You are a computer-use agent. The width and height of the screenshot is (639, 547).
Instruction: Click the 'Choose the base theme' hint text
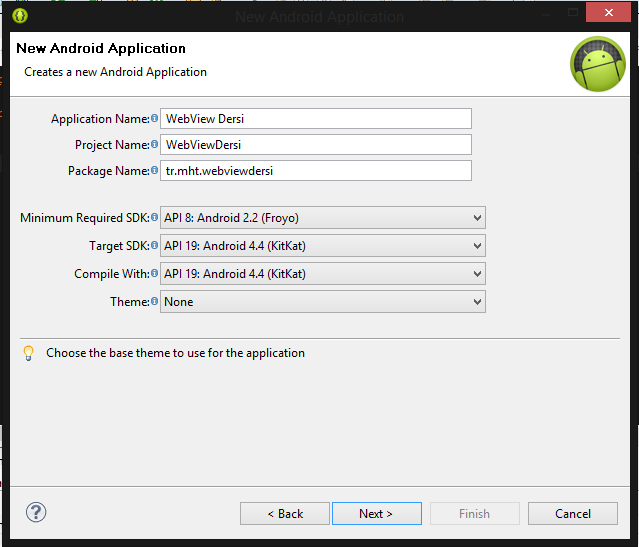click(175, 353)
